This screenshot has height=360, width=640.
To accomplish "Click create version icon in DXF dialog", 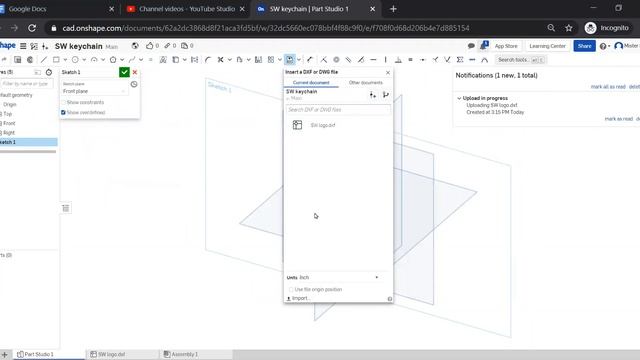I will point(373,95).
